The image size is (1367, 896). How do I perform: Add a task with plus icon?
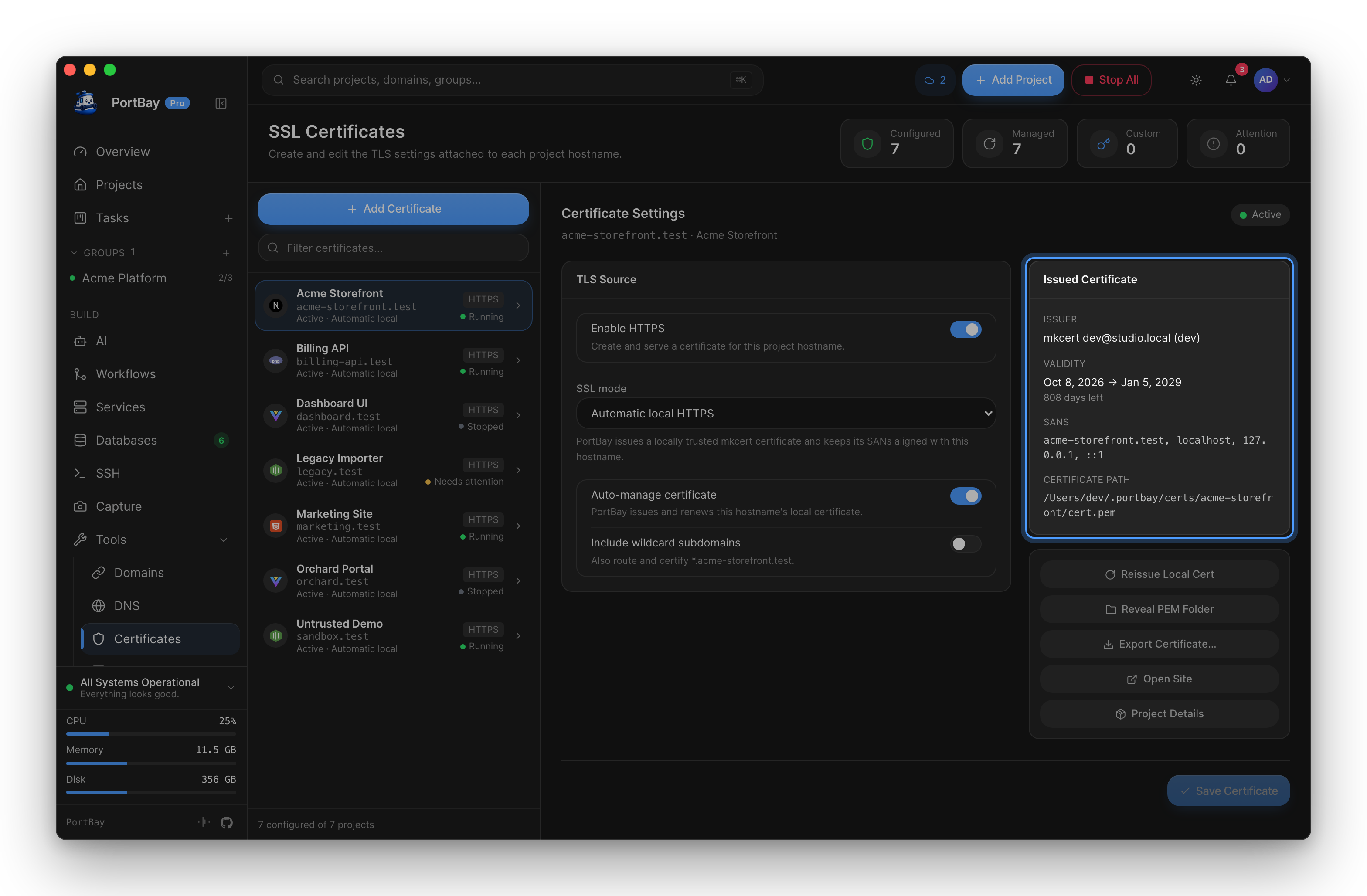[x=228, y=218]
